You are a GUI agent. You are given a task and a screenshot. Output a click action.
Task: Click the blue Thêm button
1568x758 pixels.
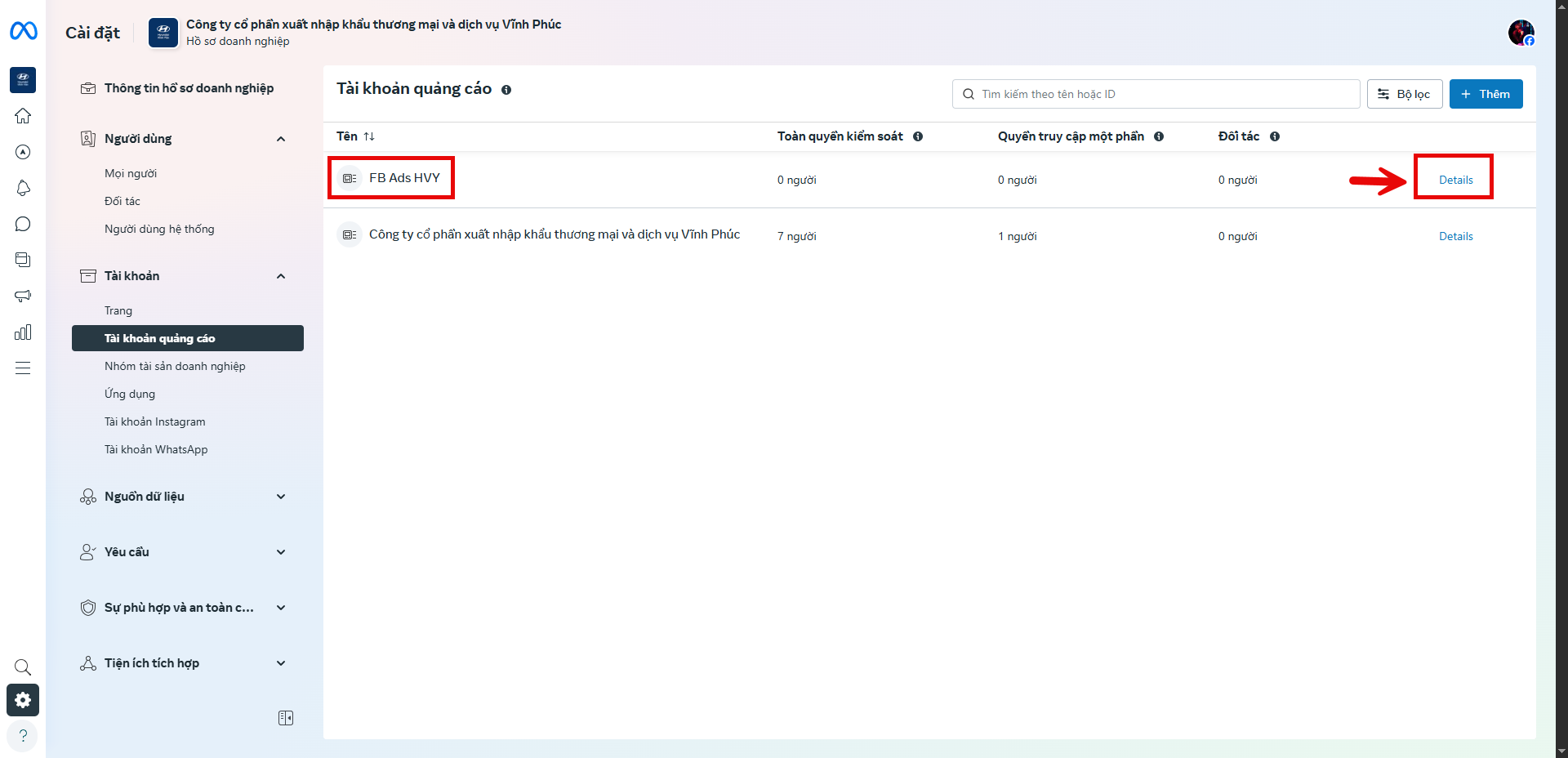tap(1486, 94)
